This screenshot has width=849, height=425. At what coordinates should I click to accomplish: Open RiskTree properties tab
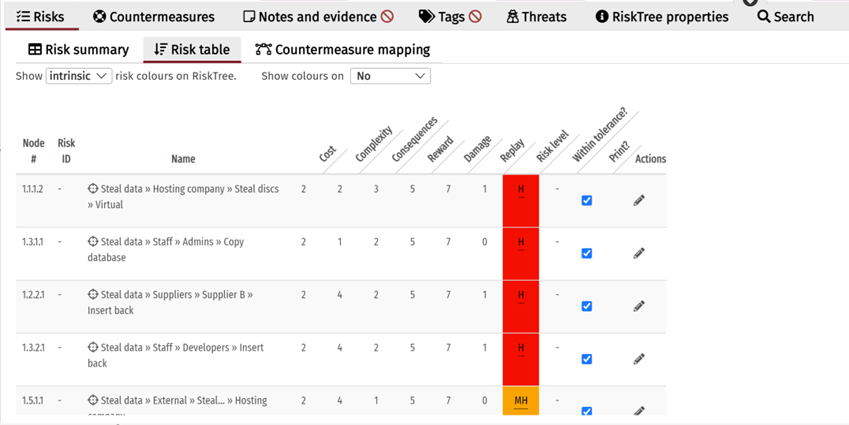coord(662,17)
